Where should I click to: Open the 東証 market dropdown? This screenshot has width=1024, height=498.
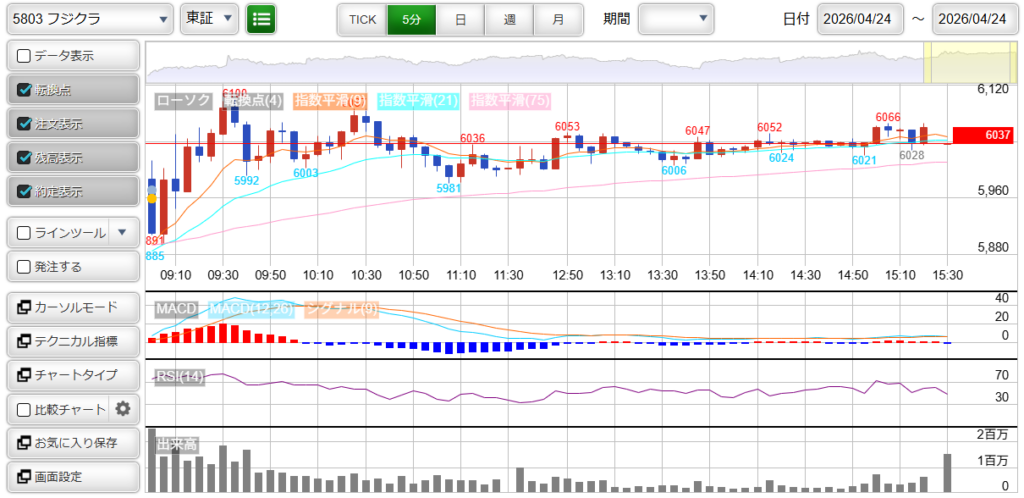click(210, 18)
